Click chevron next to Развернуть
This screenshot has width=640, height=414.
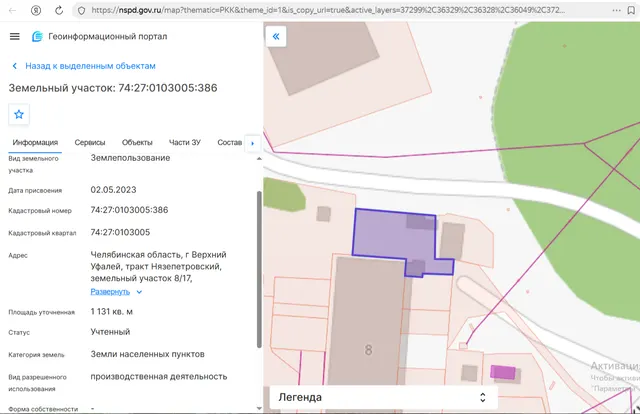tap(139, 292)
